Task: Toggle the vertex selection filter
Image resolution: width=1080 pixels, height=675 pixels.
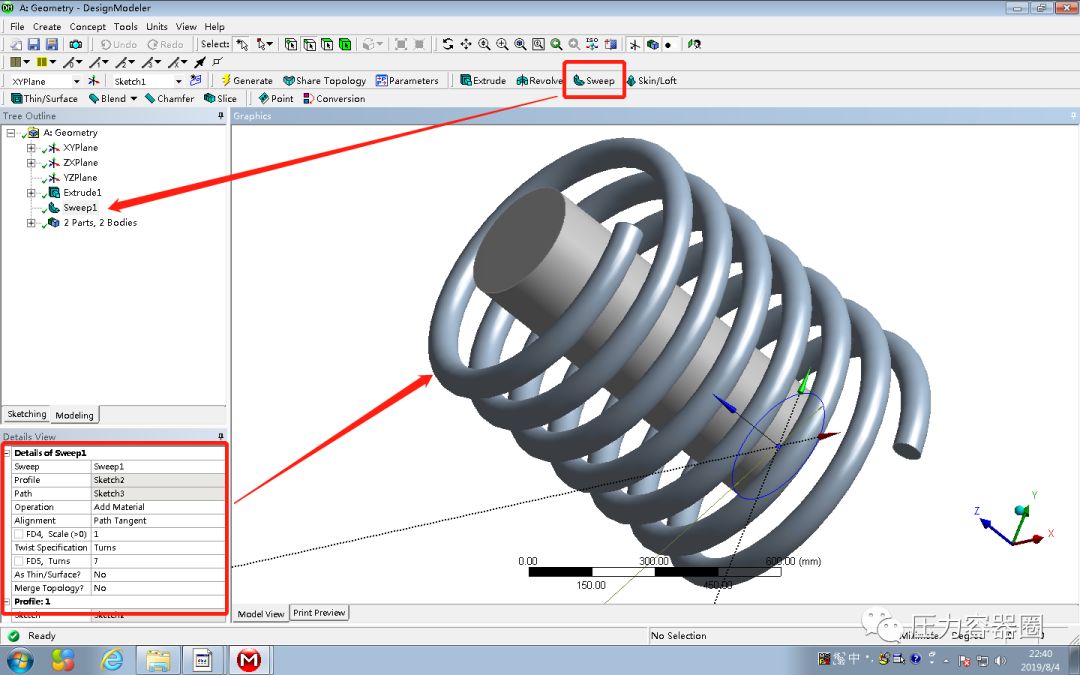Action: (289, 44)
